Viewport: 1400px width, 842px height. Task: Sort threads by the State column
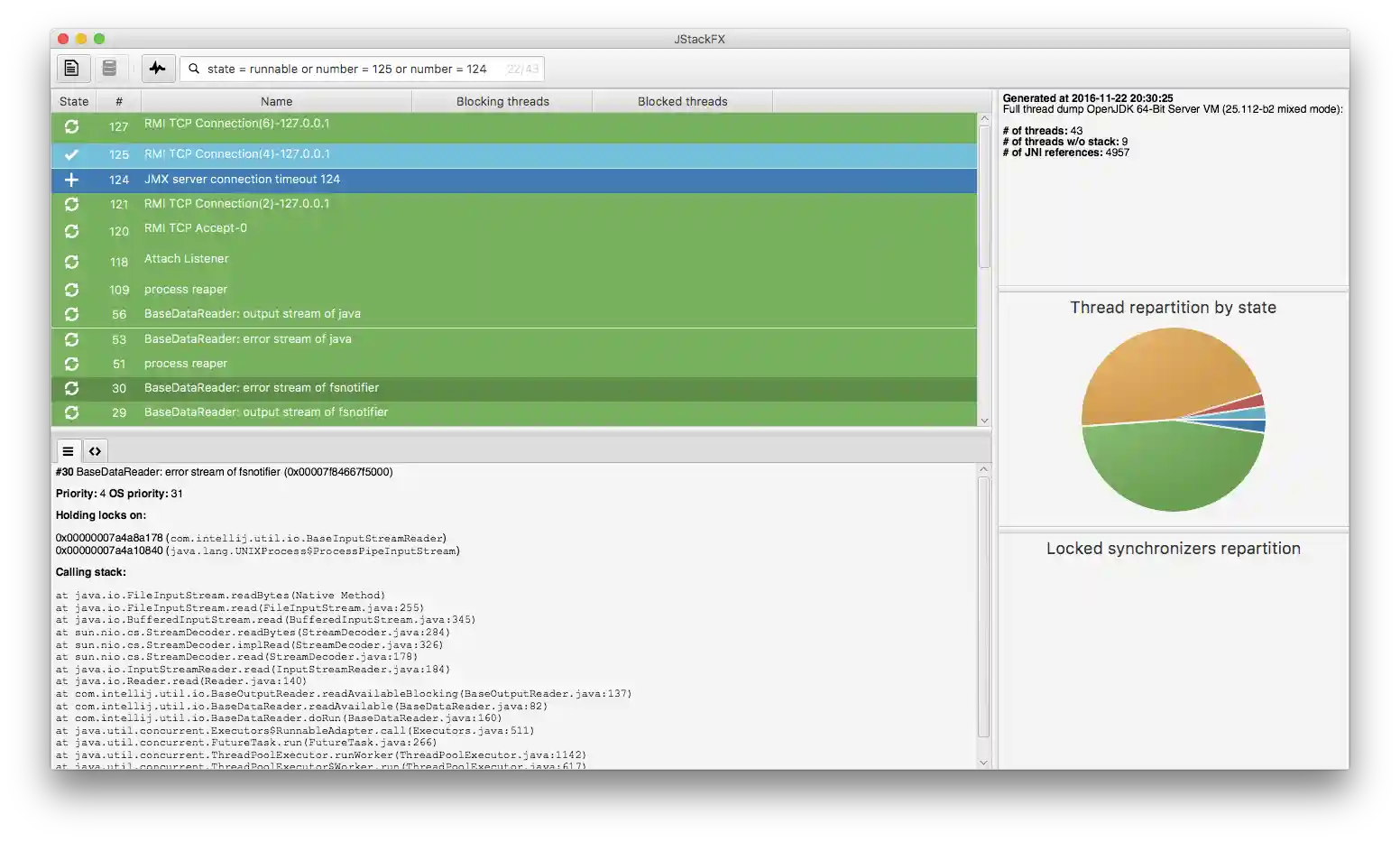coord(73,101)
